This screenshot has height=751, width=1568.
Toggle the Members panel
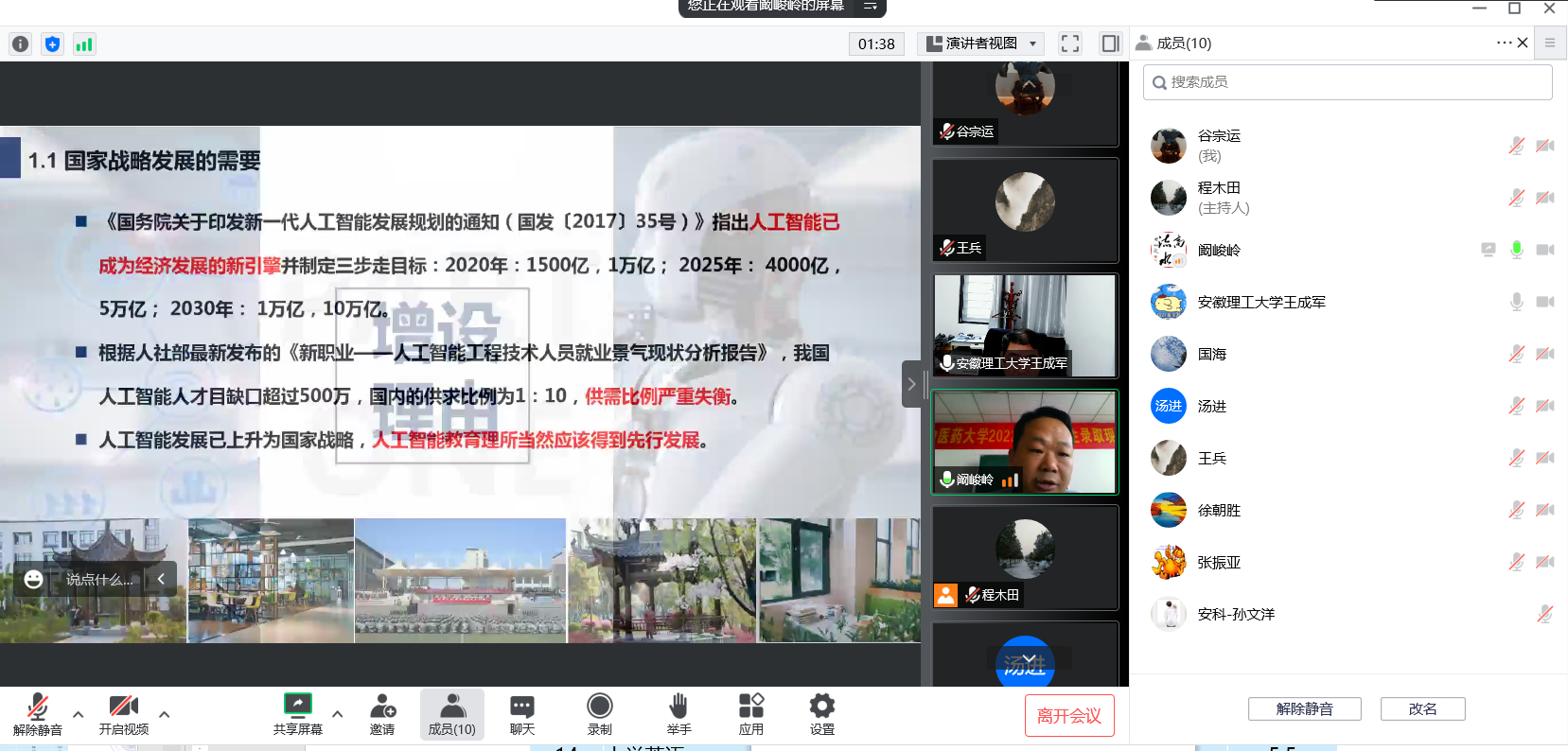tap(452, 714)
